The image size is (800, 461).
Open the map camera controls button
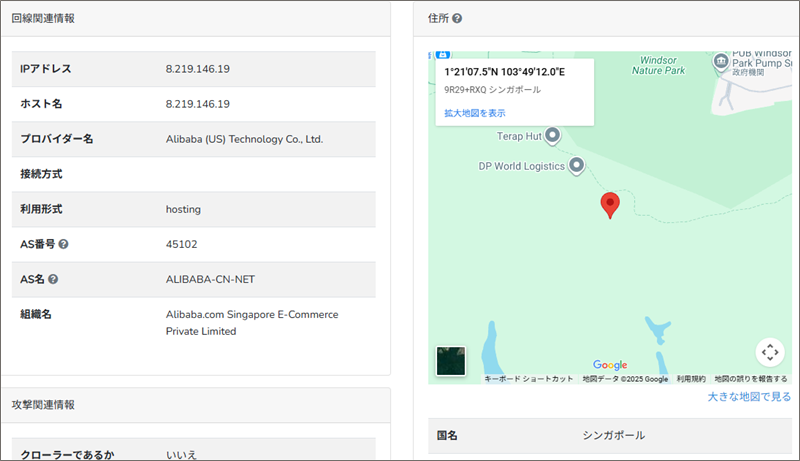(769, 351)
